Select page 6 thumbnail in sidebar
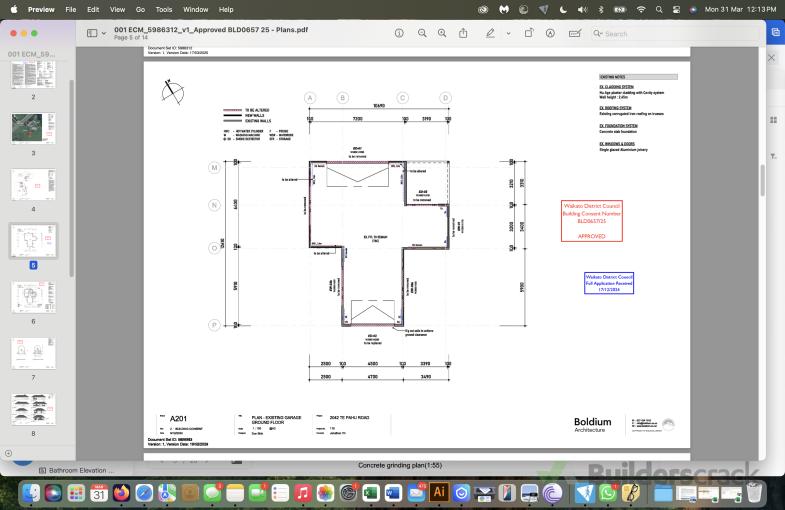The width and height of the screenshot is (785, 510). click(33, 298)
